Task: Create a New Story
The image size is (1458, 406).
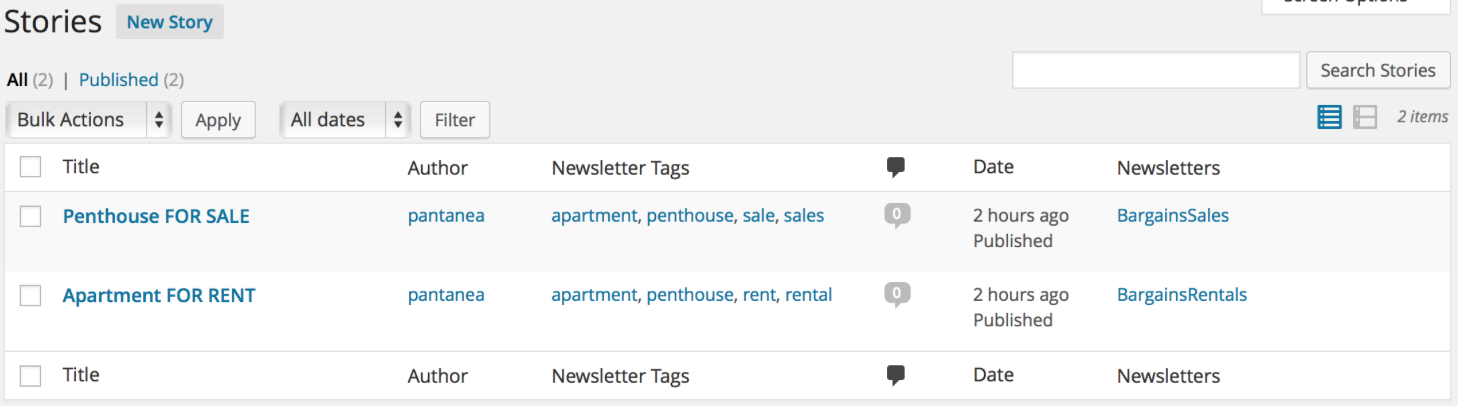Action: coord(170,22)
